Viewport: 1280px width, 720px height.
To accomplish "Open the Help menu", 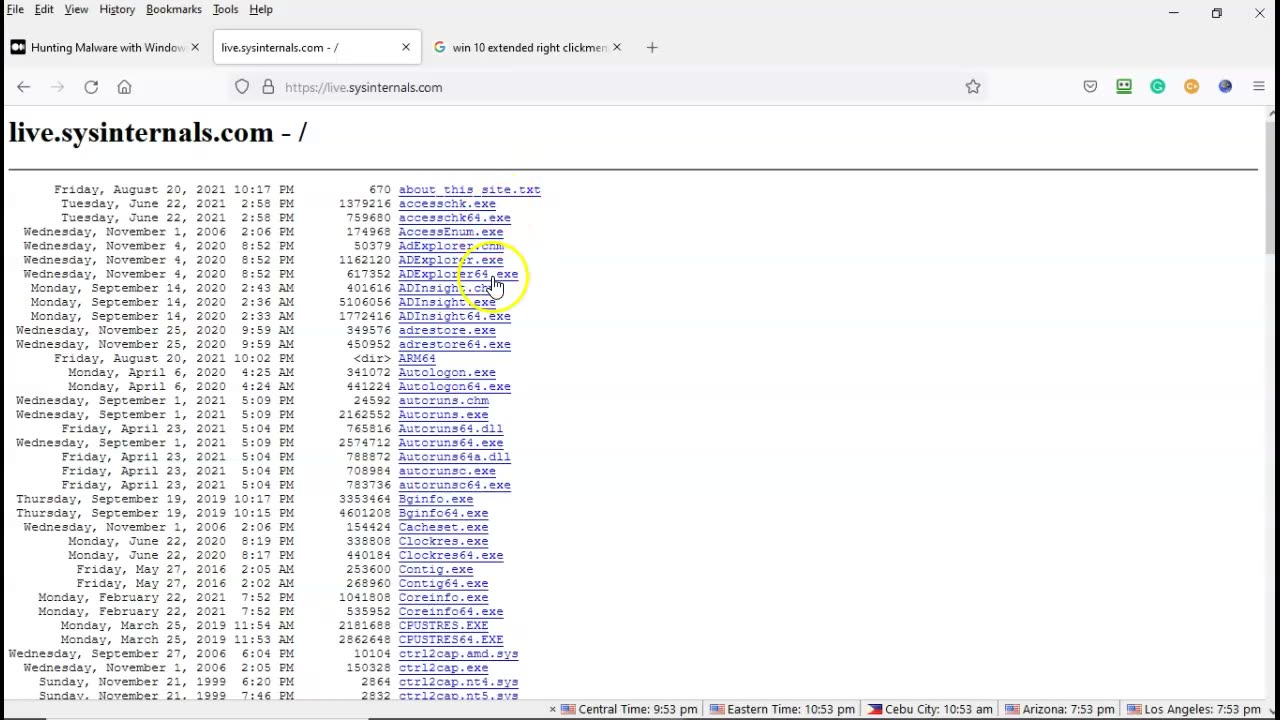I will coord(261,9).
